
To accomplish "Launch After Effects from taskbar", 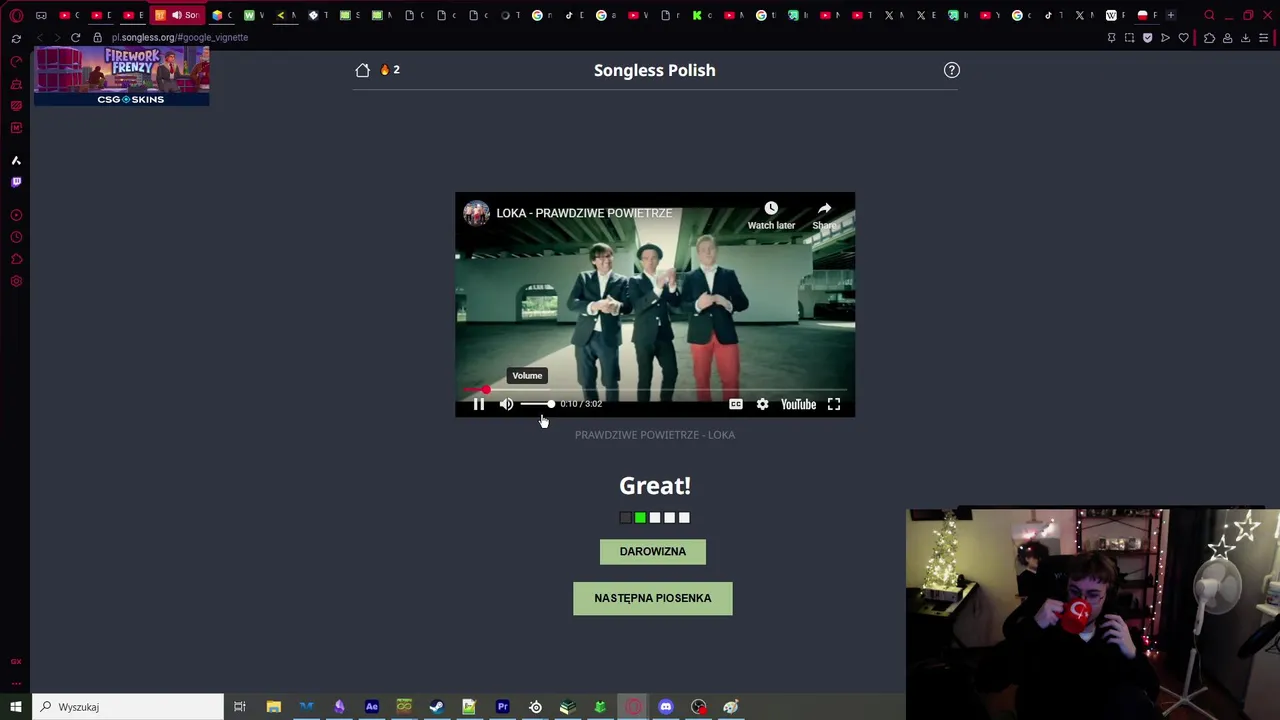I will coord(372,707).
